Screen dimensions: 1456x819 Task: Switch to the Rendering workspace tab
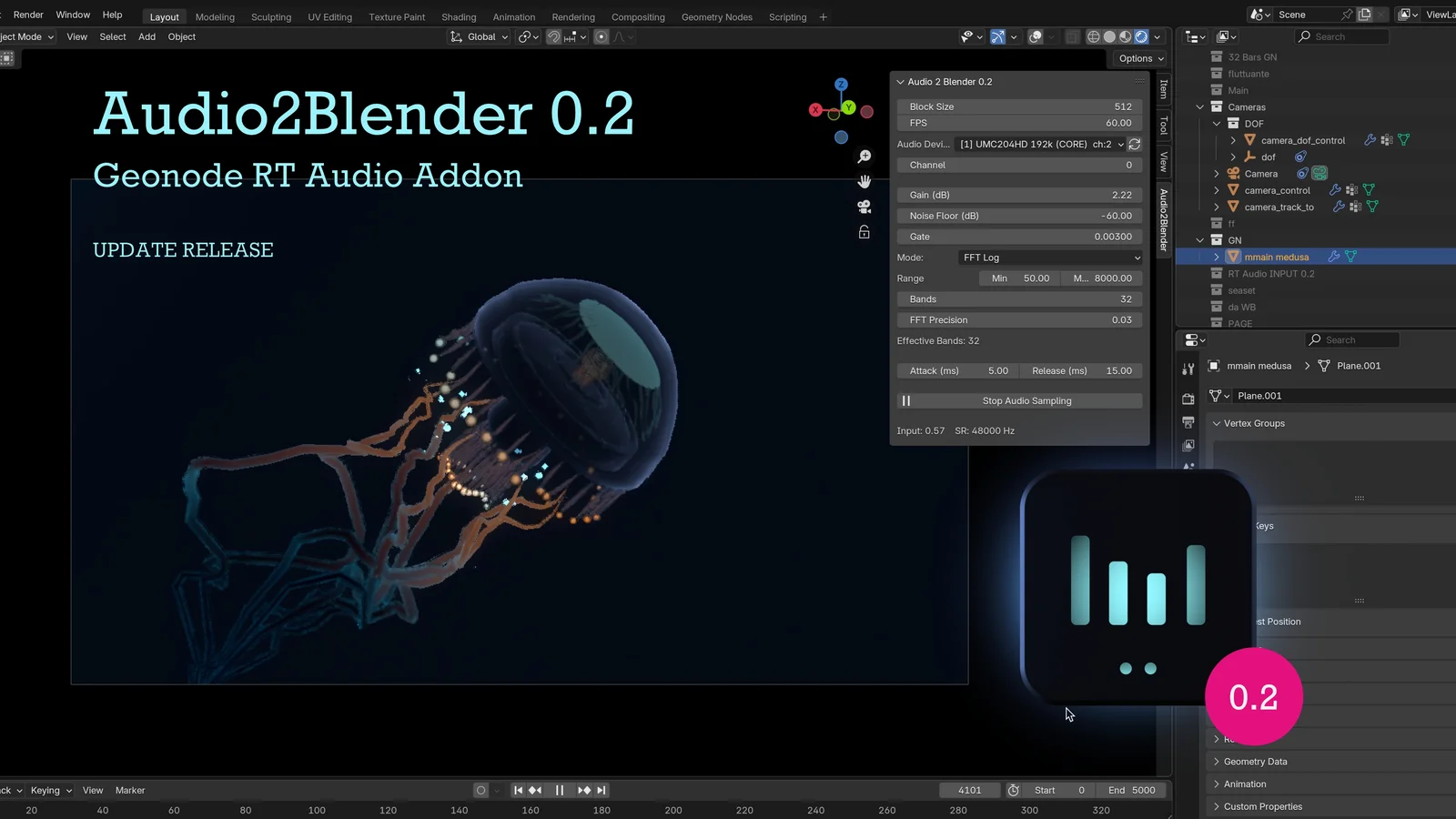[573, 16]
